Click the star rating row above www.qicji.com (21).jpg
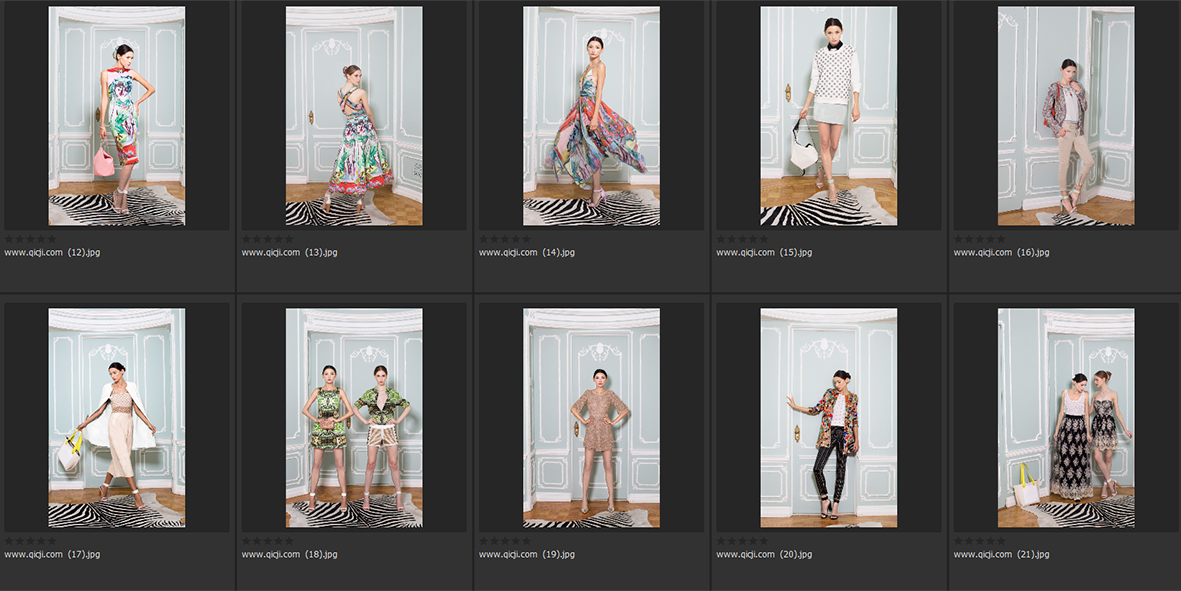 point(979,541)
